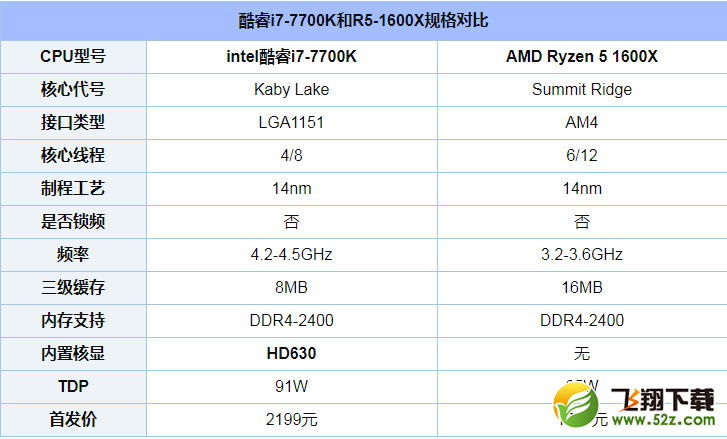Click the 否 cell in AMD column
Screen dimensions: 727x439
tap(582, 222)
